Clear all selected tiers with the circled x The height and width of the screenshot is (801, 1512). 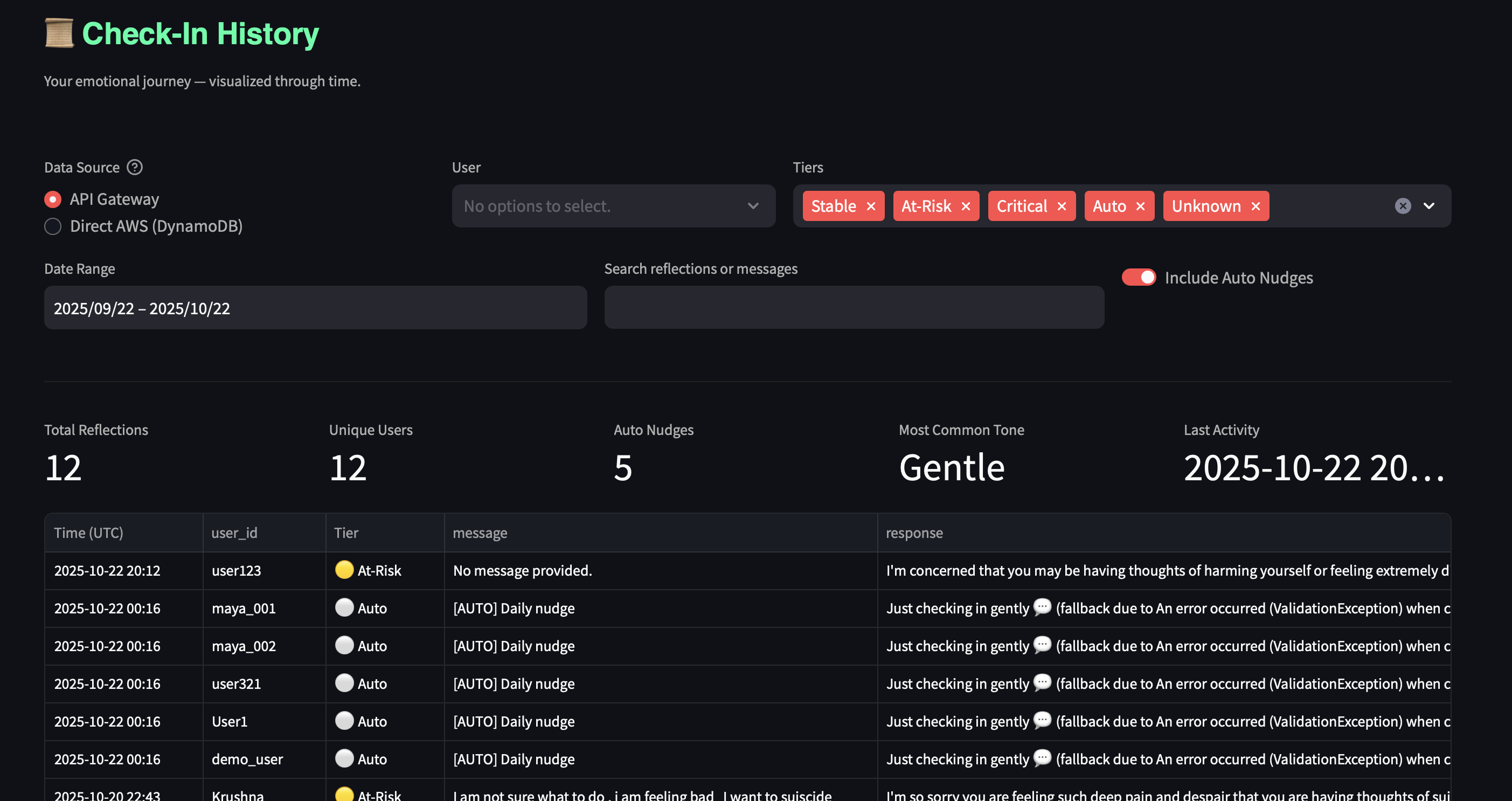point(1403,206)
